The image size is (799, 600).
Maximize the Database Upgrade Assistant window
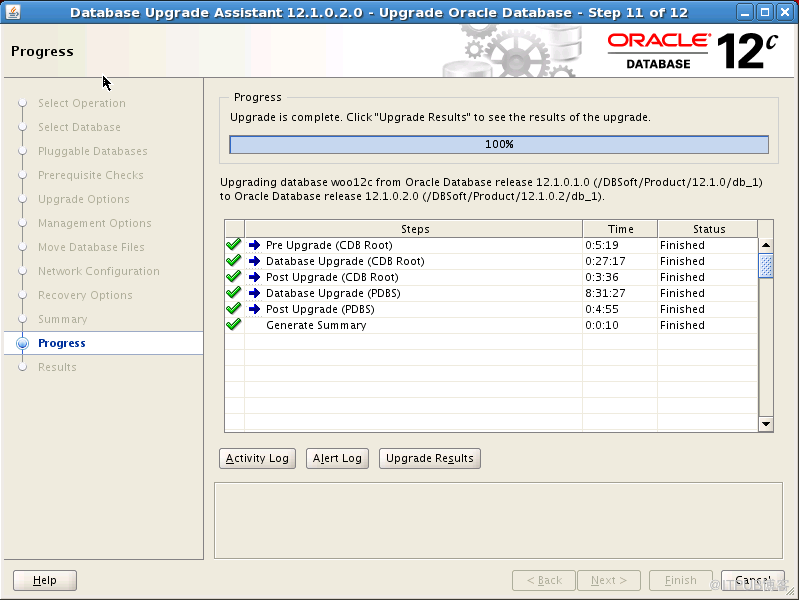(x=765, y=12)
